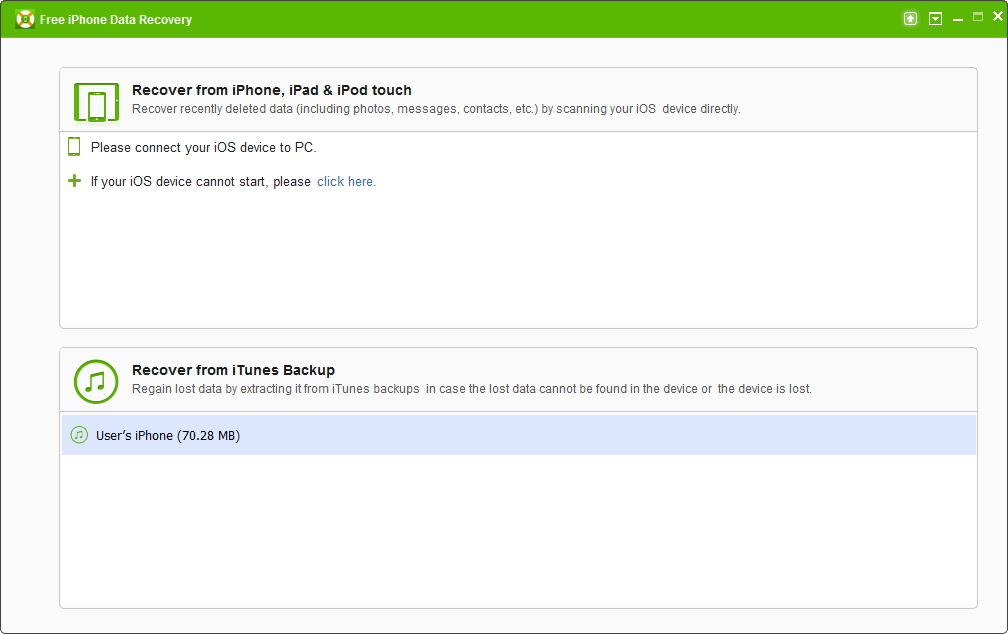Select the User's iPhone (70.28 MB) backup row
The width and height of the screenshot is (1008, 634).
tap(519, 435)
